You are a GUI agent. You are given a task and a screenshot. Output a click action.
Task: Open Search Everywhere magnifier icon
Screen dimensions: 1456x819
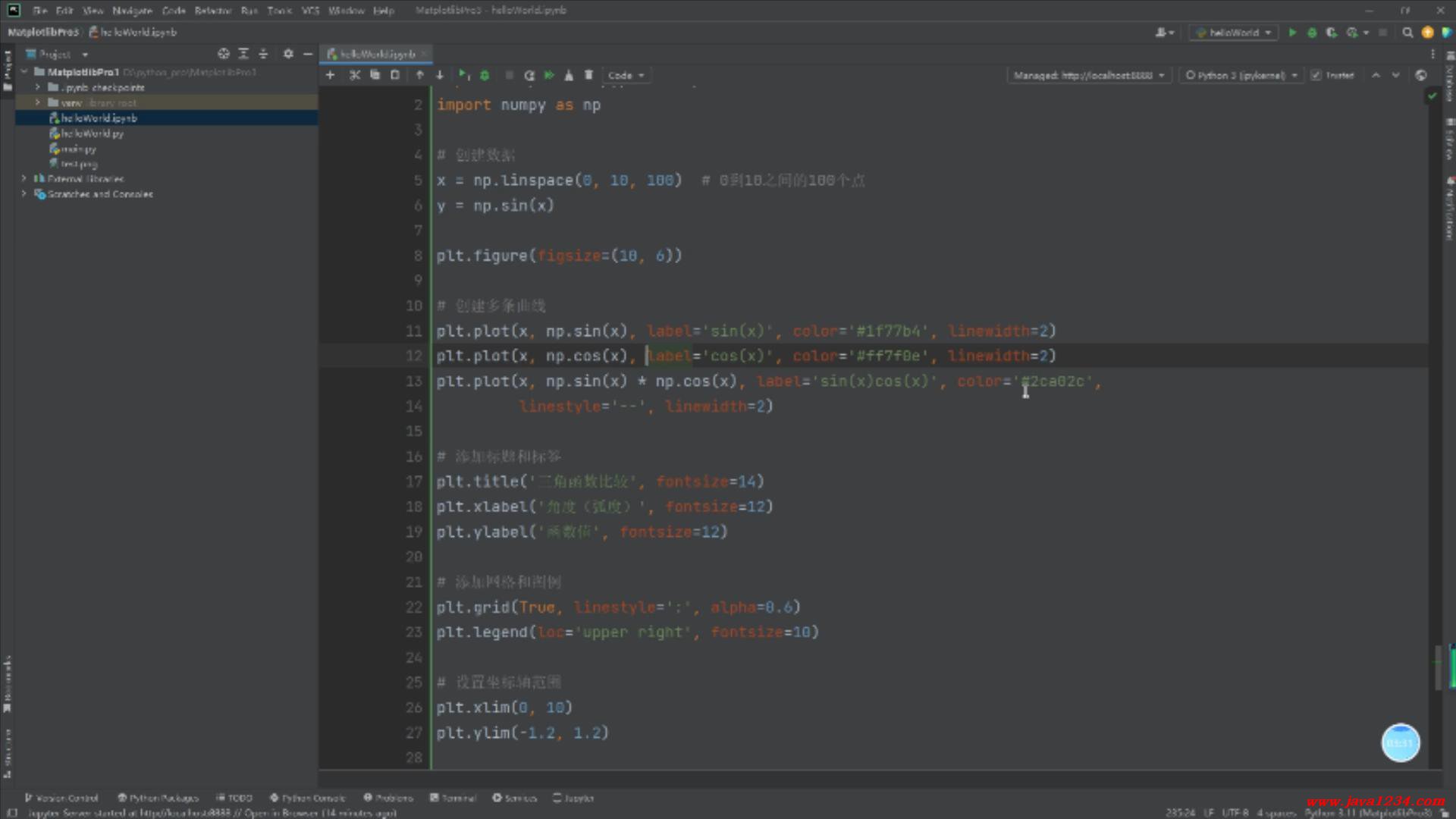[x=1407, y=33]
